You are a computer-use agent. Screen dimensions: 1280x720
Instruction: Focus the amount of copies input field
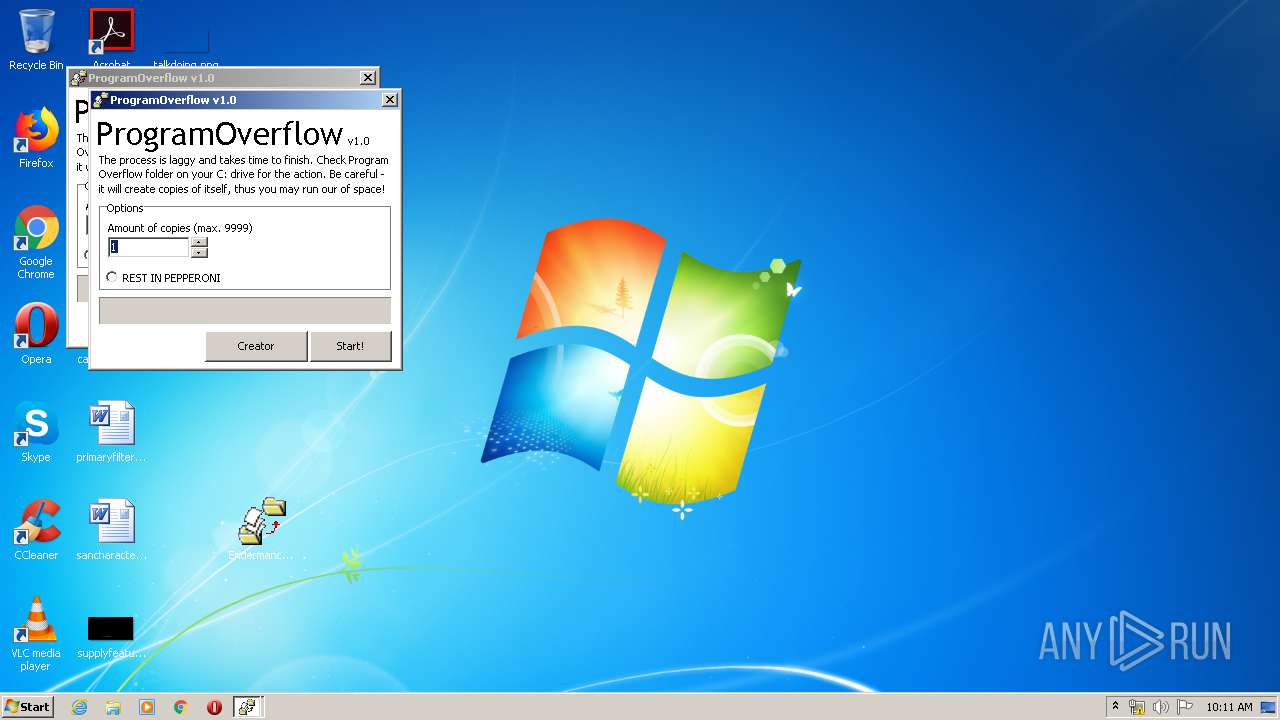148,247
